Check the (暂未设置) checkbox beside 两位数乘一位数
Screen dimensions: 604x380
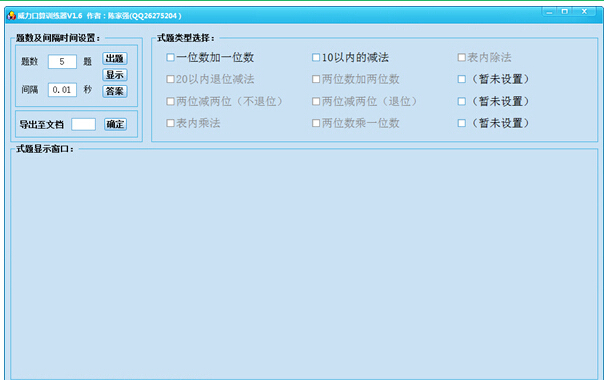click(x=461, y=123)
